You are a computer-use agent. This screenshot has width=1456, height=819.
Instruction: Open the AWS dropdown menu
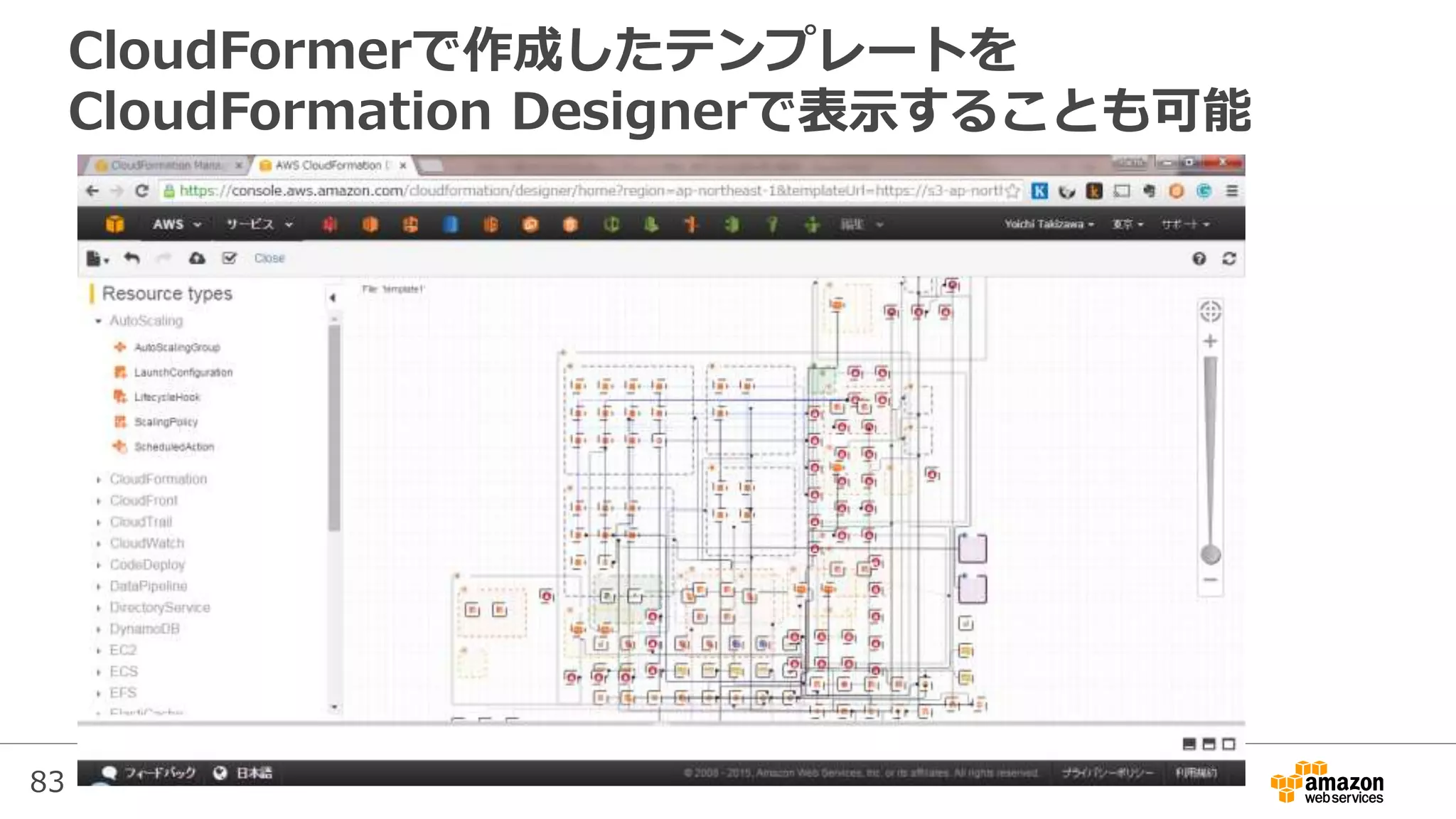[177, 224]
